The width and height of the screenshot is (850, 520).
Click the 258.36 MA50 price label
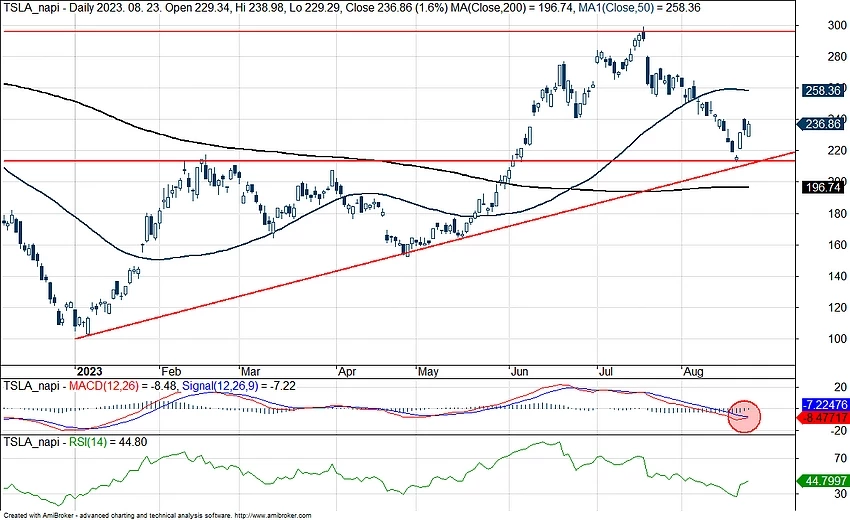823,91
